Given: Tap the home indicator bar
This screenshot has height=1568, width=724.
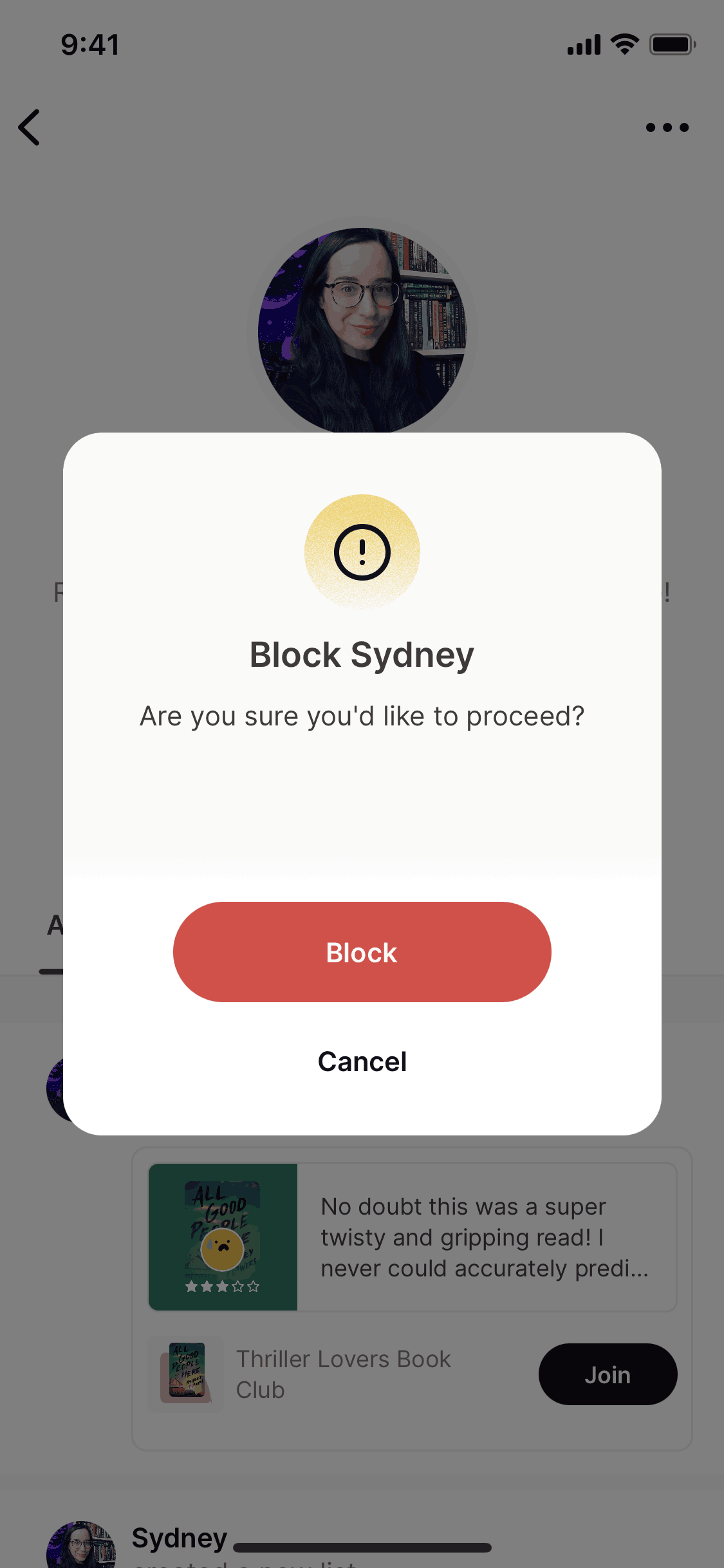Looking at the screenshot, I should tap(362, 1547).
